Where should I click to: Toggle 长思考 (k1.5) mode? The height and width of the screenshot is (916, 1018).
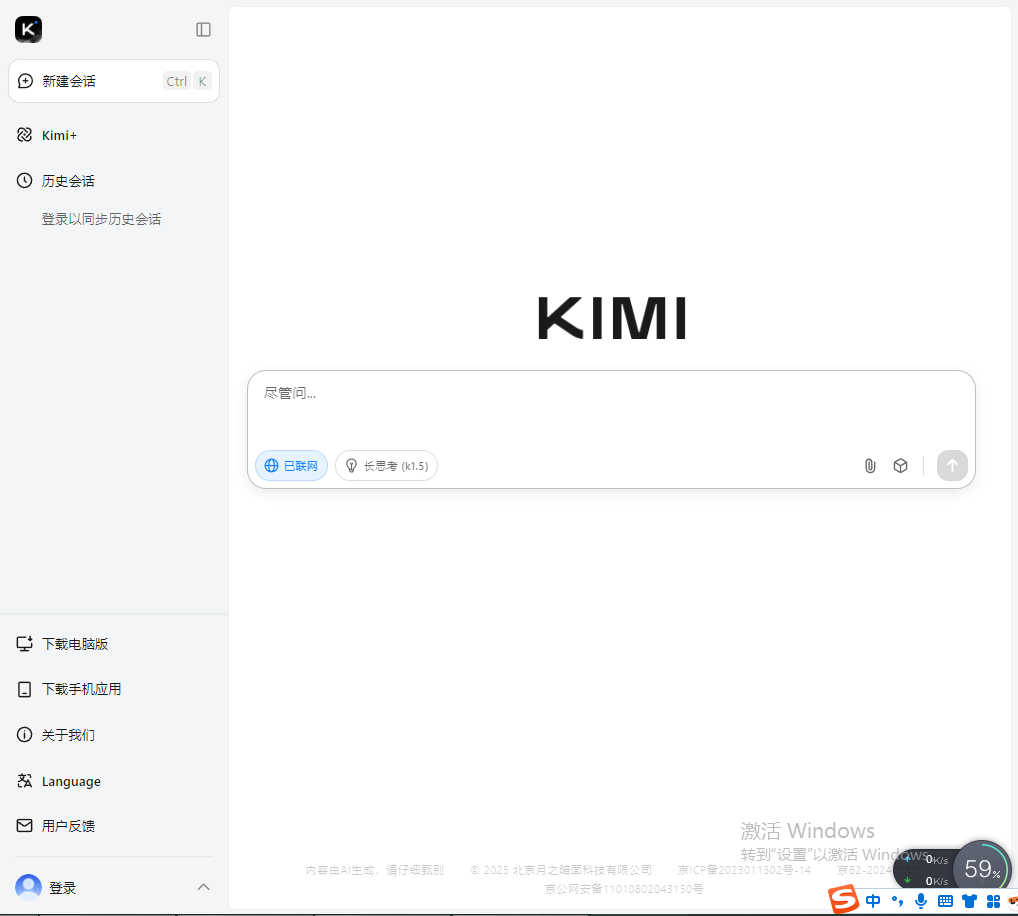click(x=386, y=465)
